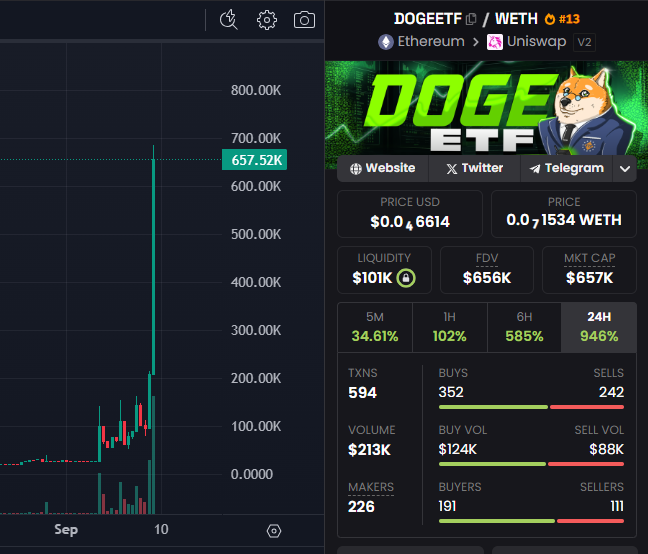
Task: Click the TXNS value 594
Action: tap(362, 392)
